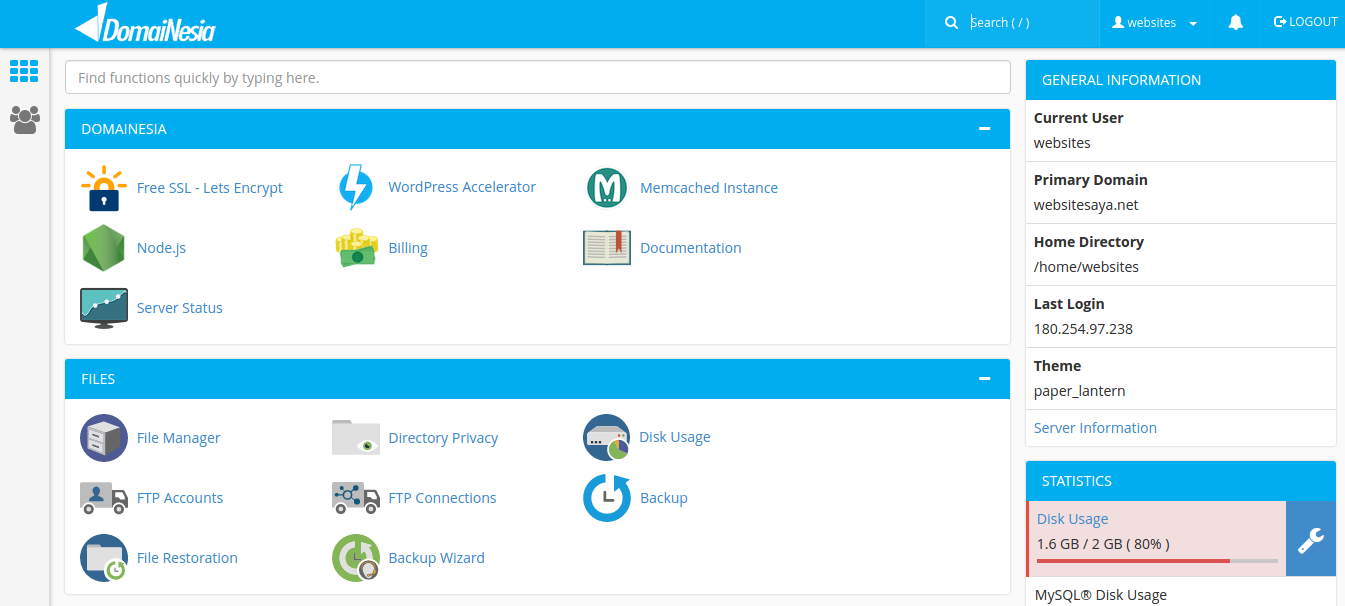Click the Find functions quickly input box
Image resolution: width=1345 pixels, height=606 pixels.
(x=538, y=77)
